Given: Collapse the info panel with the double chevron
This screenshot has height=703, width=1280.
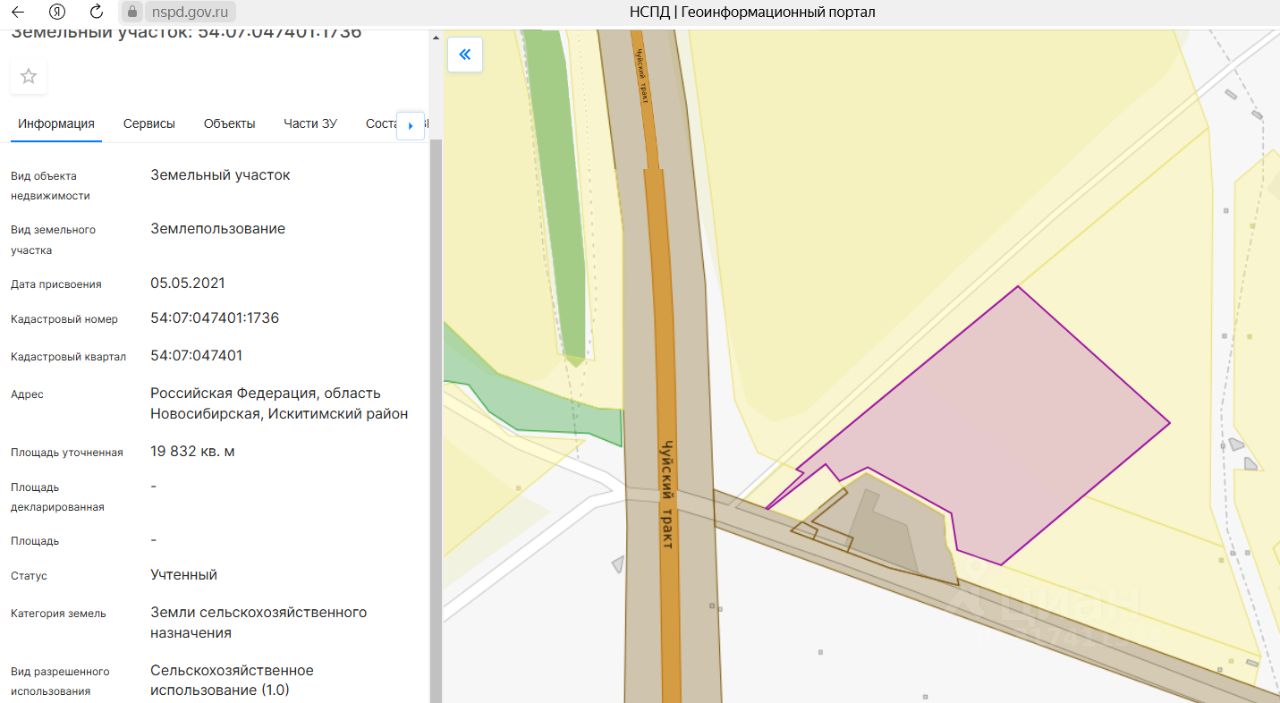Looking at the screenshot, I should pos(465,55).
